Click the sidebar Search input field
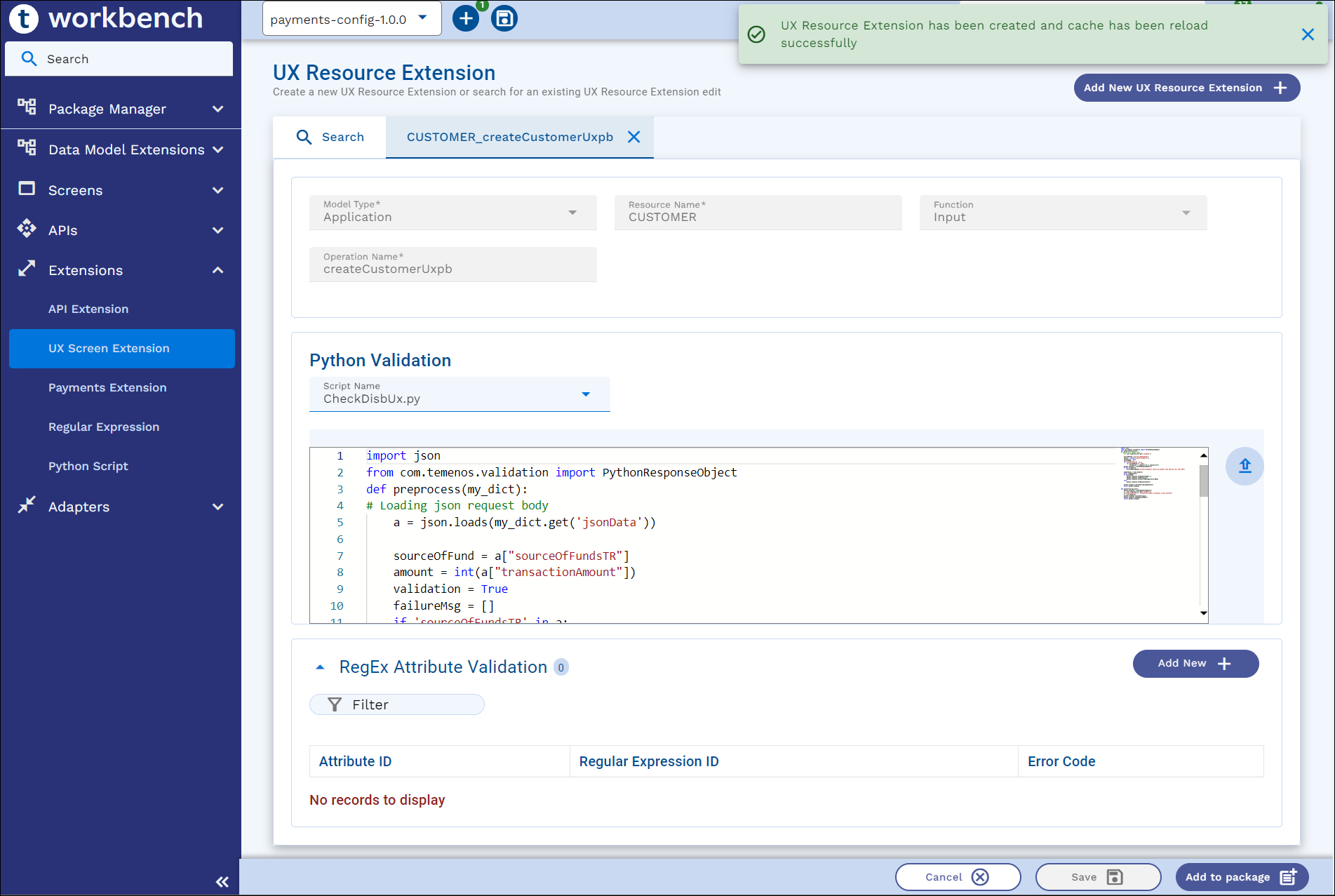Screen dimensions: 1335x896 click(x=119, y=59)
